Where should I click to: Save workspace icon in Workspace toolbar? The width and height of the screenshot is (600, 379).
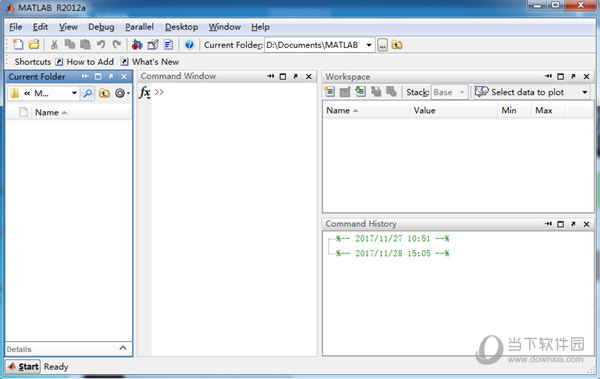376,92
